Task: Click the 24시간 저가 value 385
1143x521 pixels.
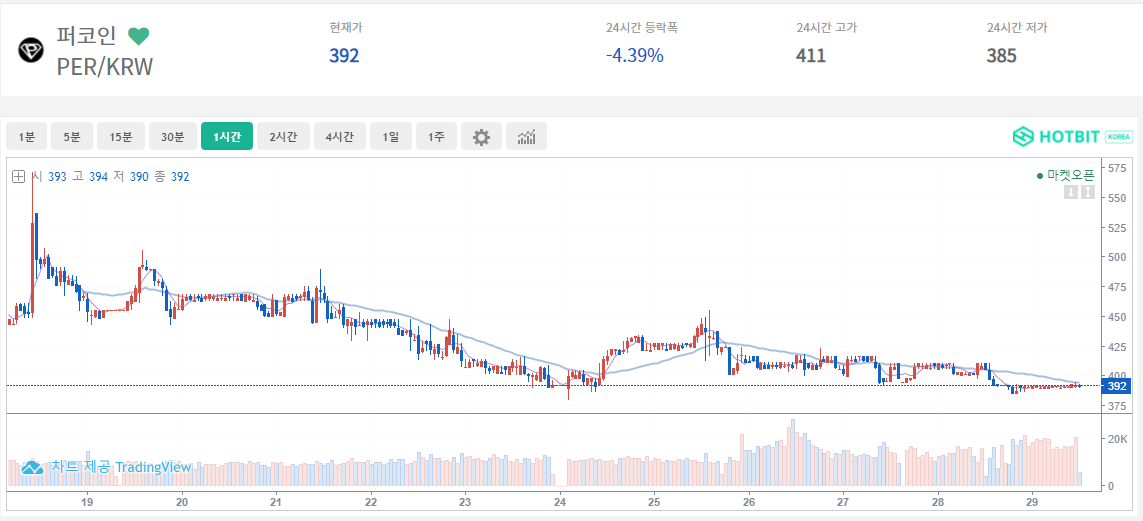Action: tap(1002, 55)
